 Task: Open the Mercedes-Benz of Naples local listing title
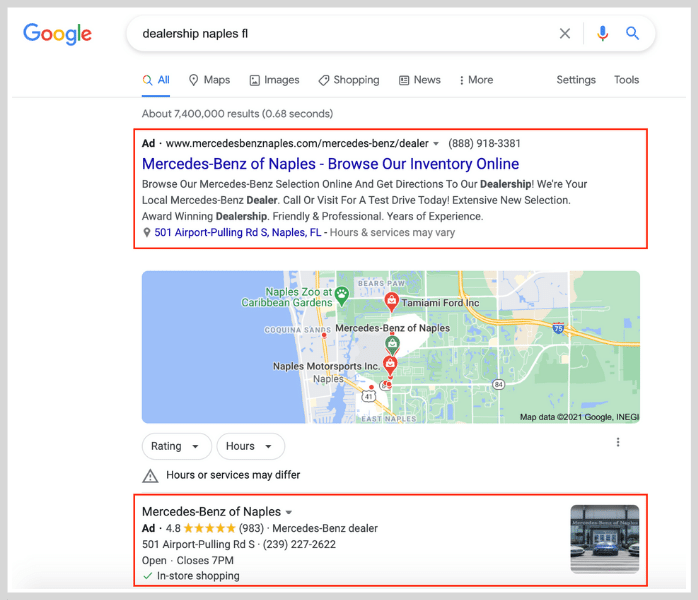[211, 511]
